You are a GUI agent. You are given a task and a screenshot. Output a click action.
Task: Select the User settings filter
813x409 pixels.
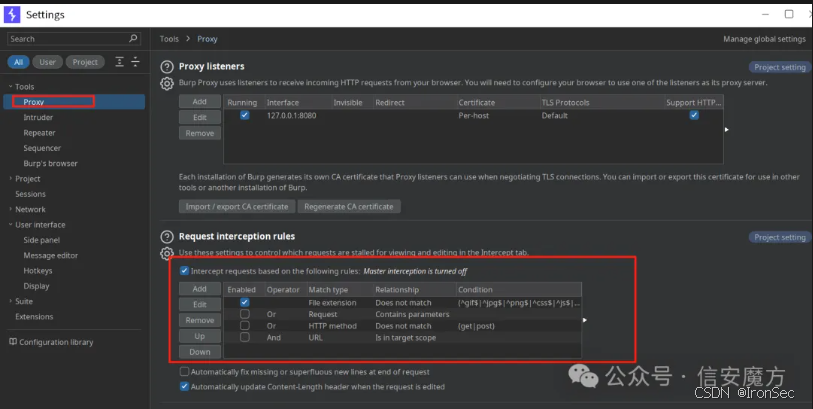click(x=47, y=62)
